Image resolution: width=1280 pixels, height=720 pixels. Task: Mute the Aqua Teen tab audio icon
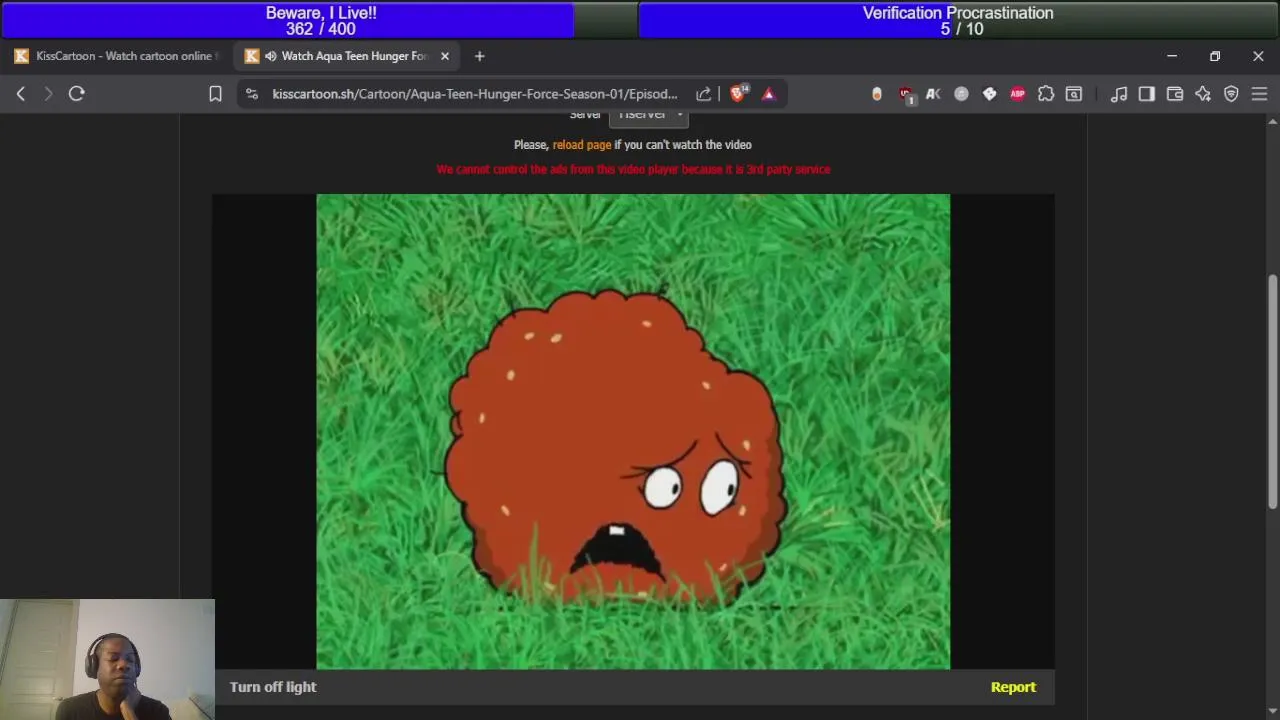pos(270,56)
